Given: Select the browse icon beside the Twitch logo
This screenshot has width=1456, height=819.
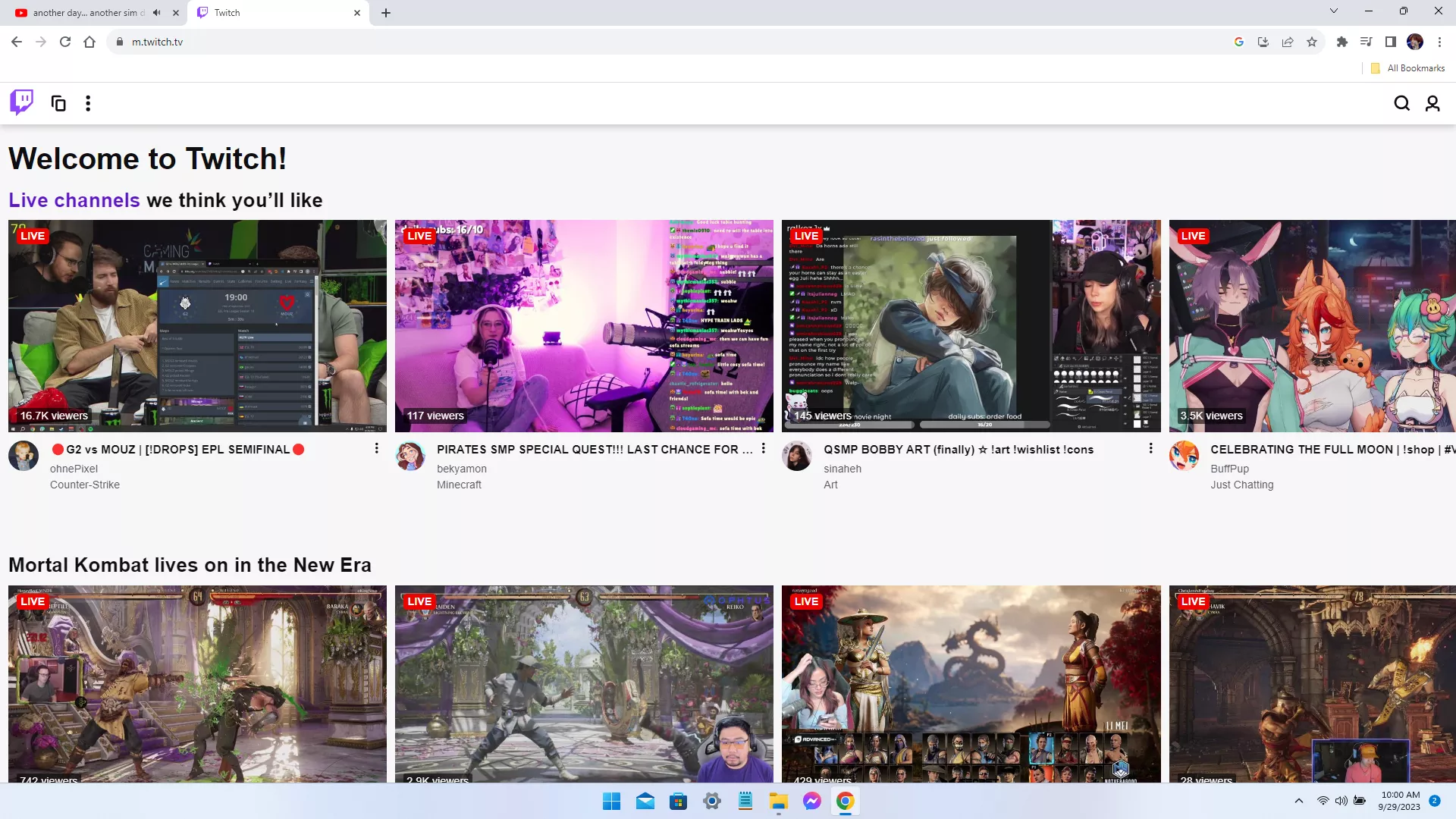Looking at the screenshot, I should click(x=58, y=102).
